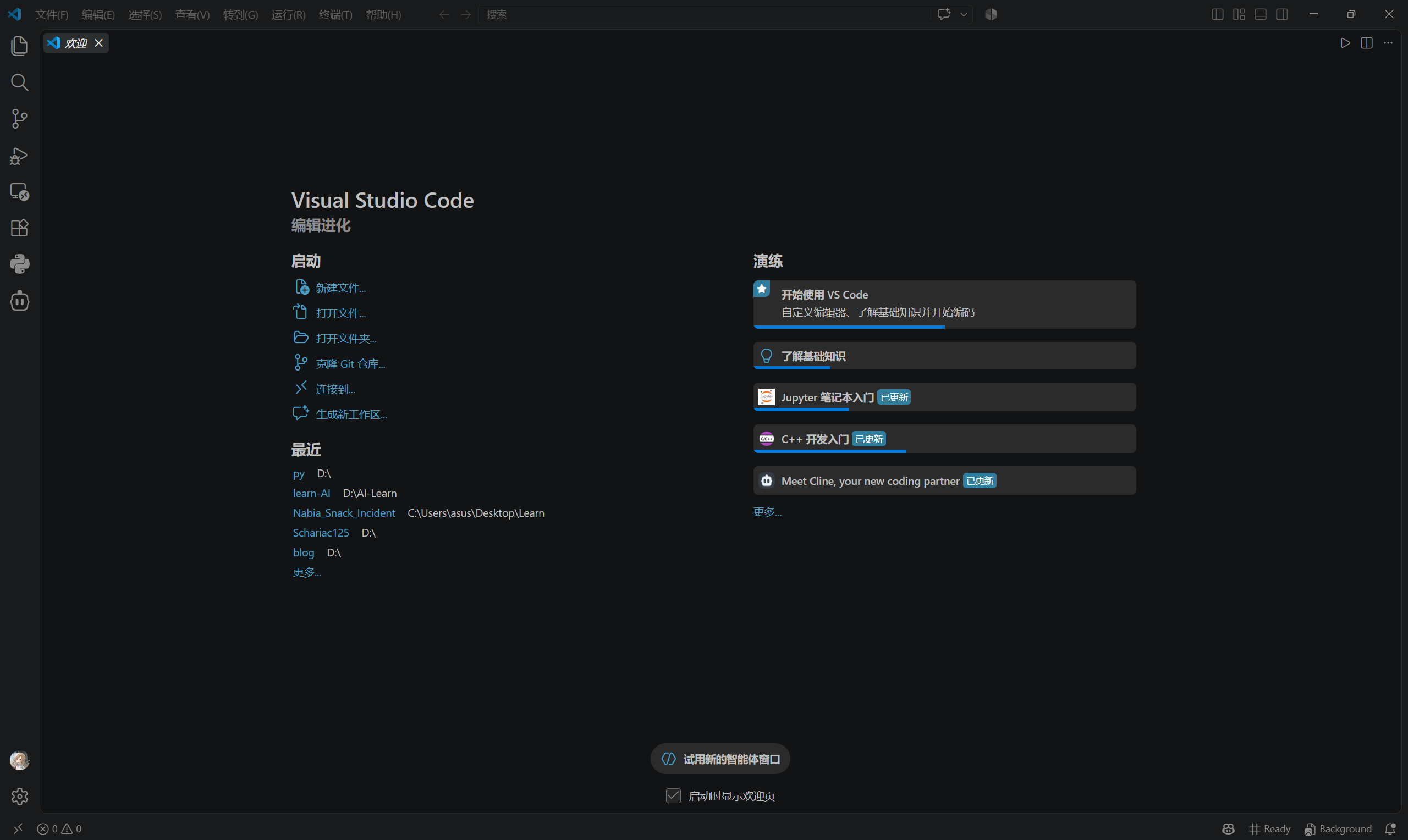Open notifications bell in status bar
This screenshot has width=1408, height=840.
tap(1390, 828)
